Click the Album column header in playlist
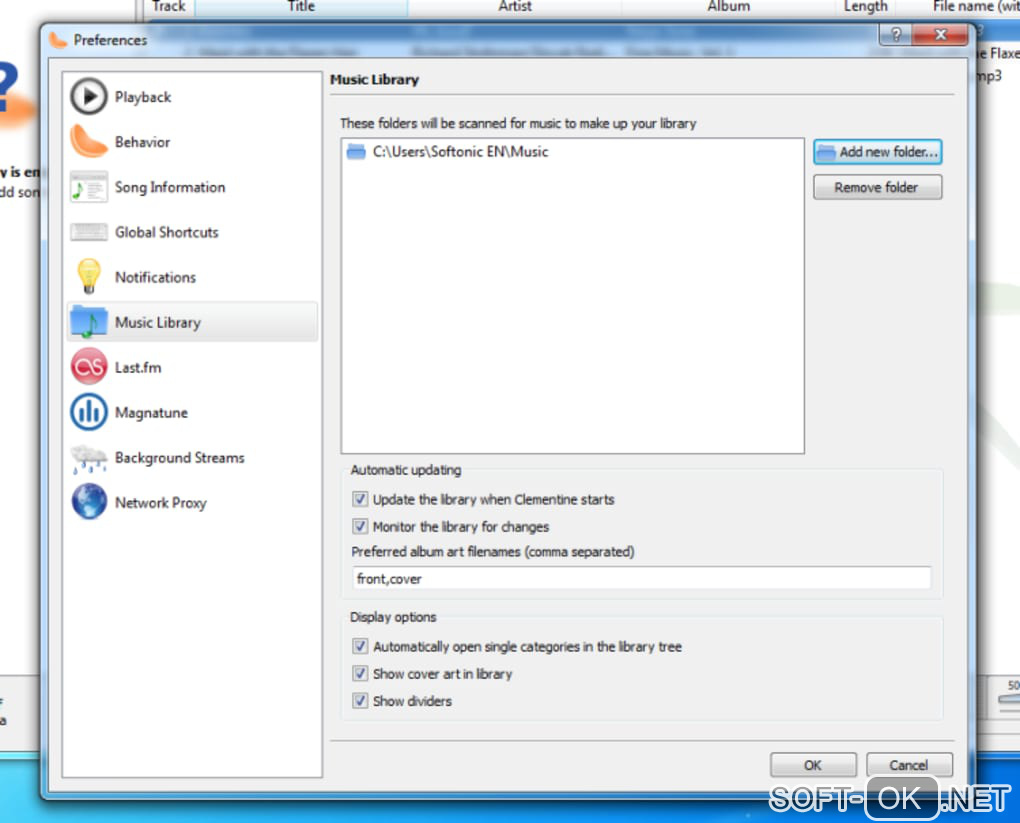 pos(729,7)
